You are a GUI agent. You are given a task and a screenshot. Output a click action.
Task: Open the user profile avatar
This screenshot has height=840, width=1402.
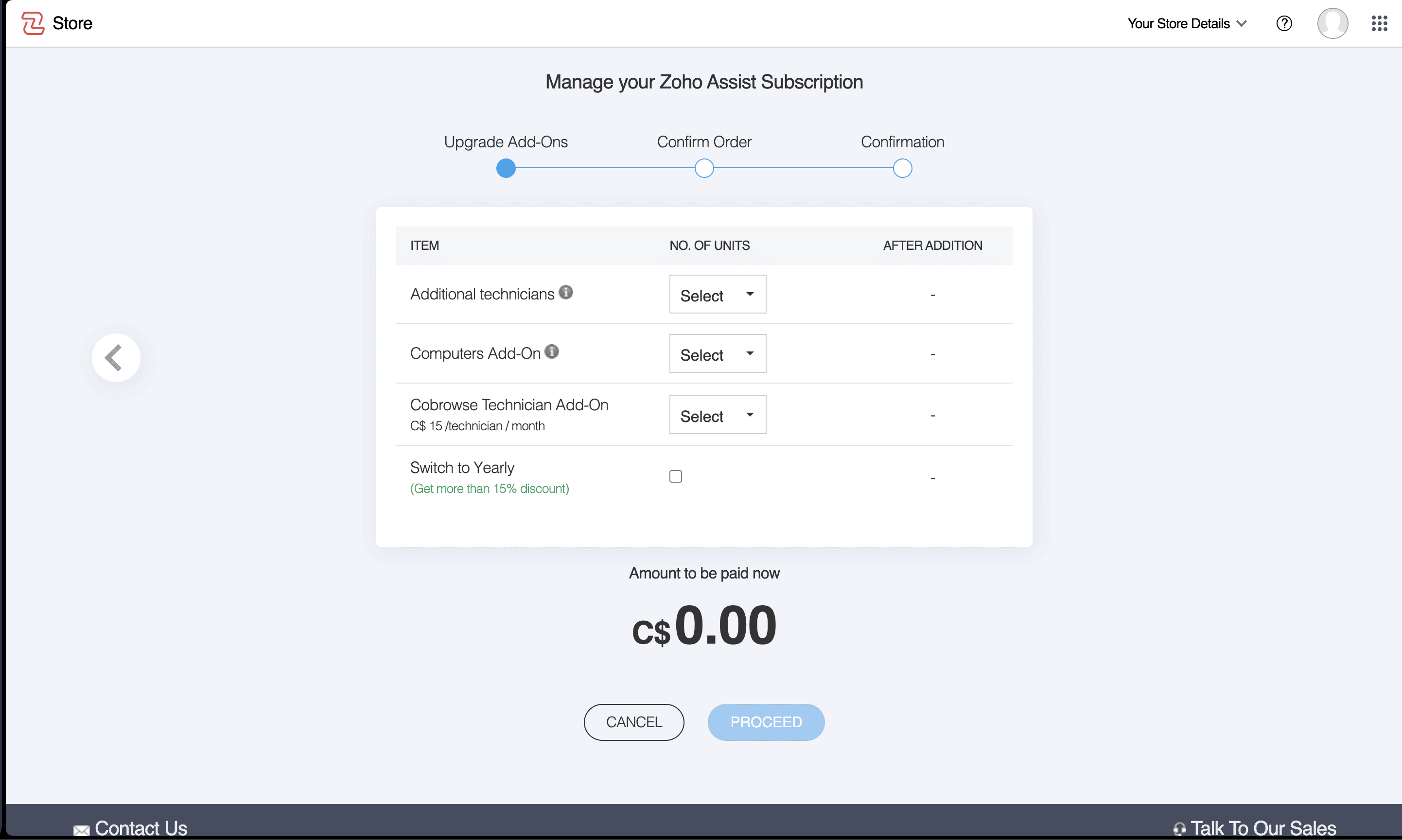click(1332, 23)
